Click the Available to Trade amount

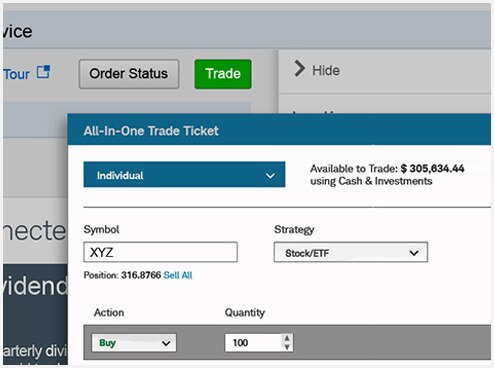click(433, 168)
